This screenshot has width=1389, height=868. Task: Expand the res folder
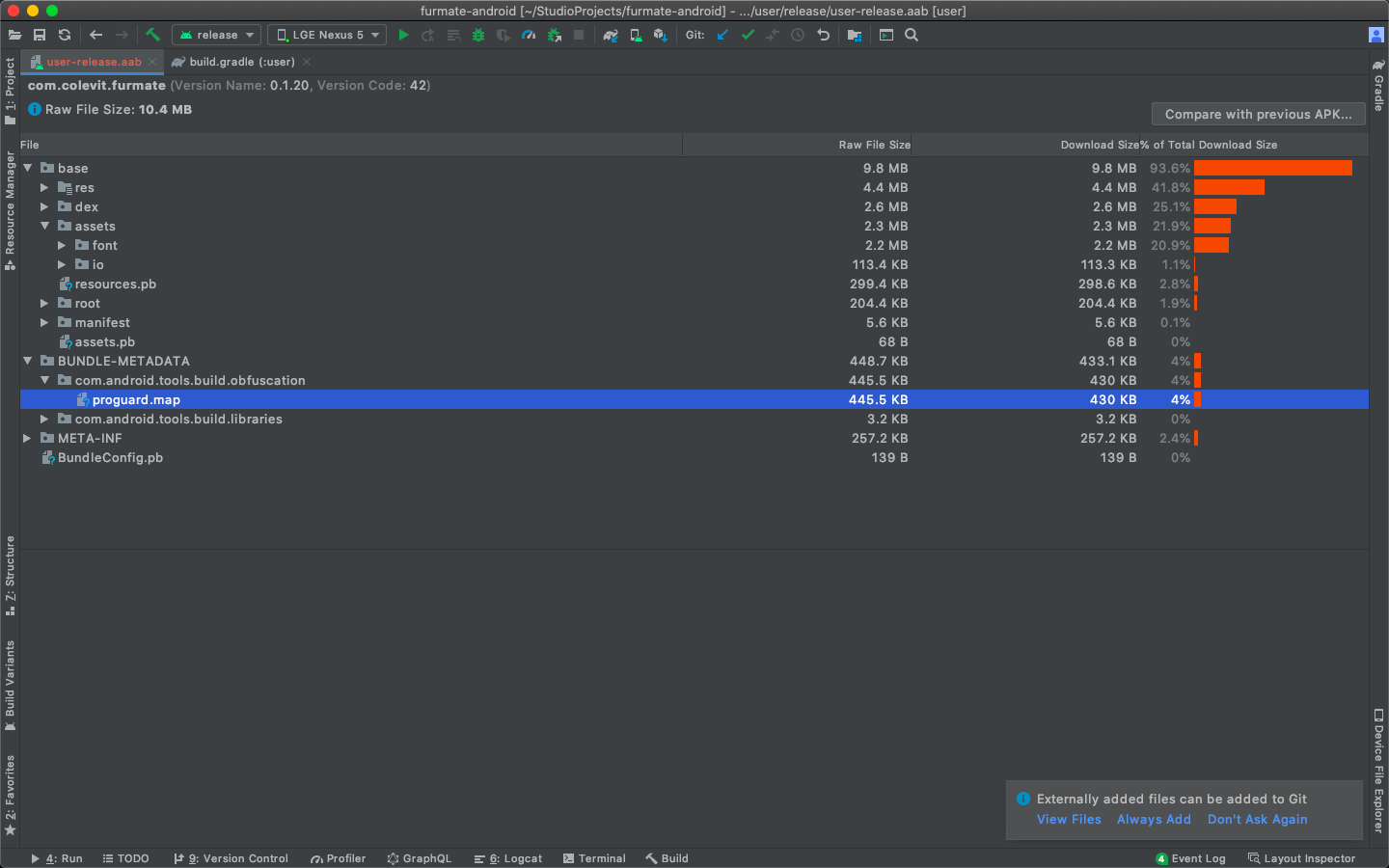coord(44,187)
